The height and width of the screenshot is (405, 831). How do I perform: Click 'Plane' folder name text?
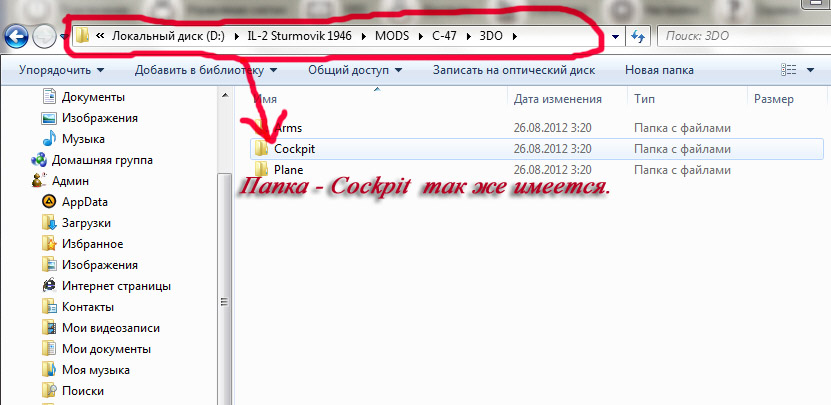[x=289, y=170]
